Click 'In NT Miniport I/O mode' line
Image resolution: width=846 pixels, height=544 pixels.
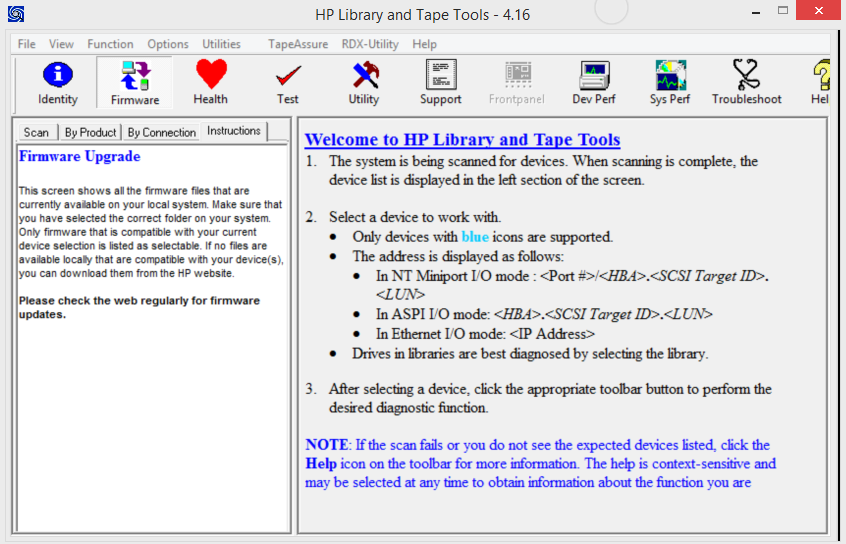[572, 285]
